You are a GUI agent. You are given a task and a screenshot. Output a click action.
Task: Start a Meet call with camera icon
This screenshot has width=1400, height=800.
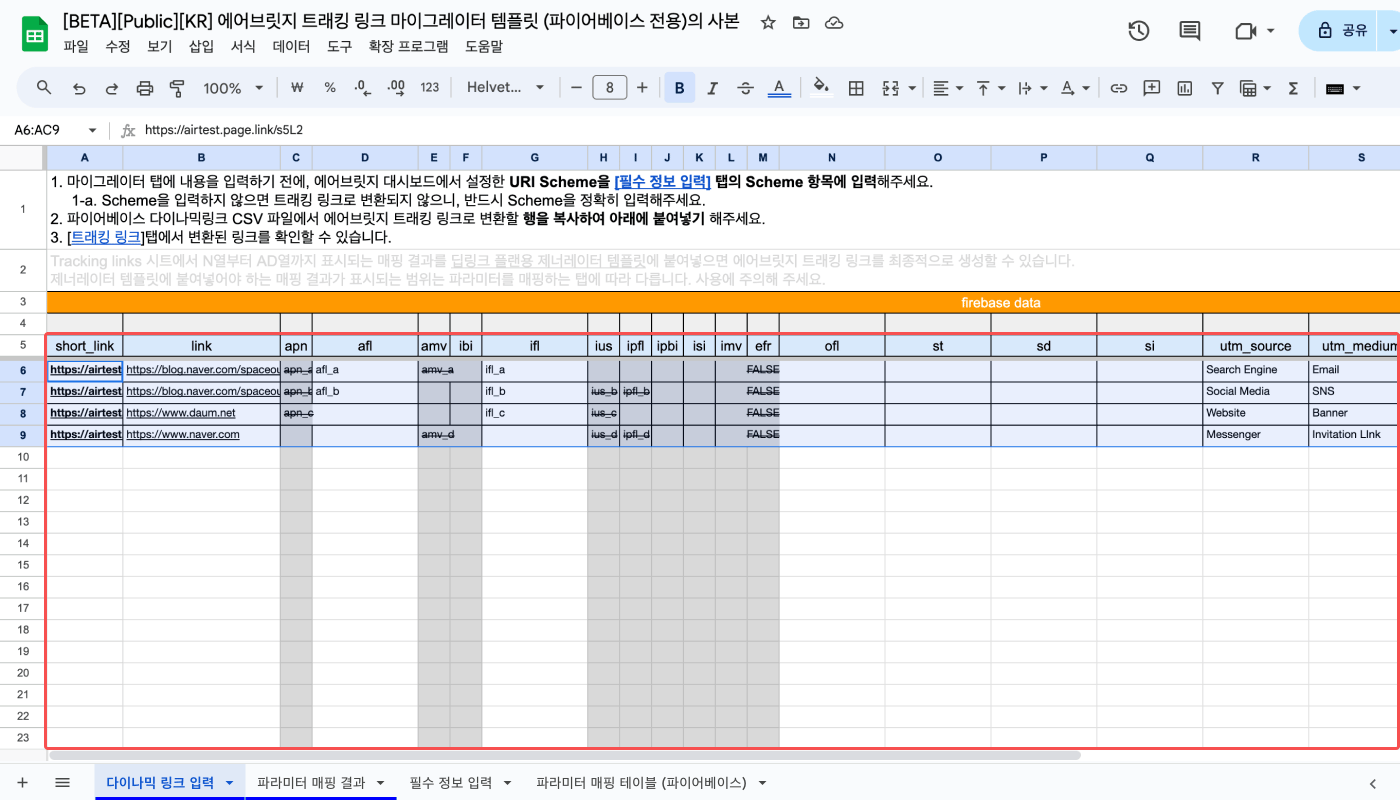tap(1245, 31)
